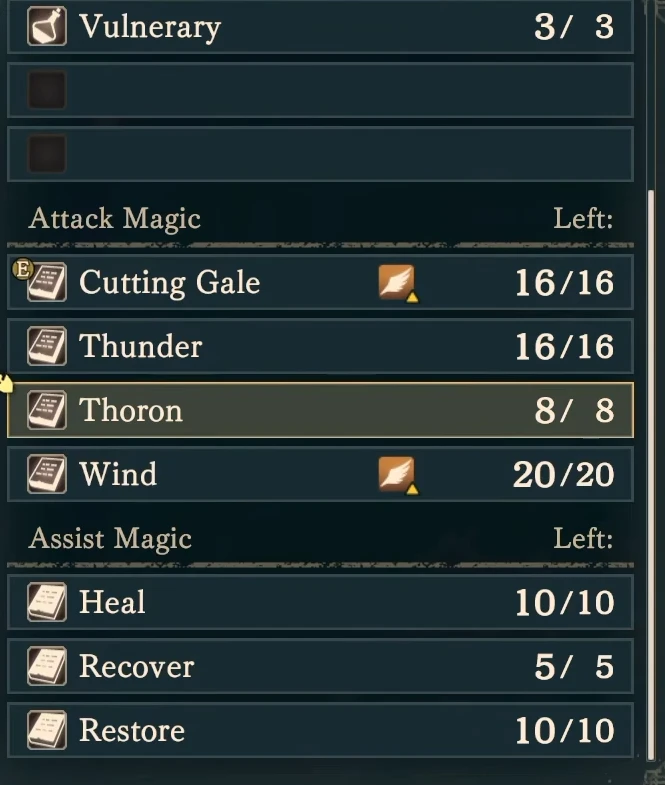Click the first empty inventory slot
Screen dimensions: 665x785
[x=320, y=90]
